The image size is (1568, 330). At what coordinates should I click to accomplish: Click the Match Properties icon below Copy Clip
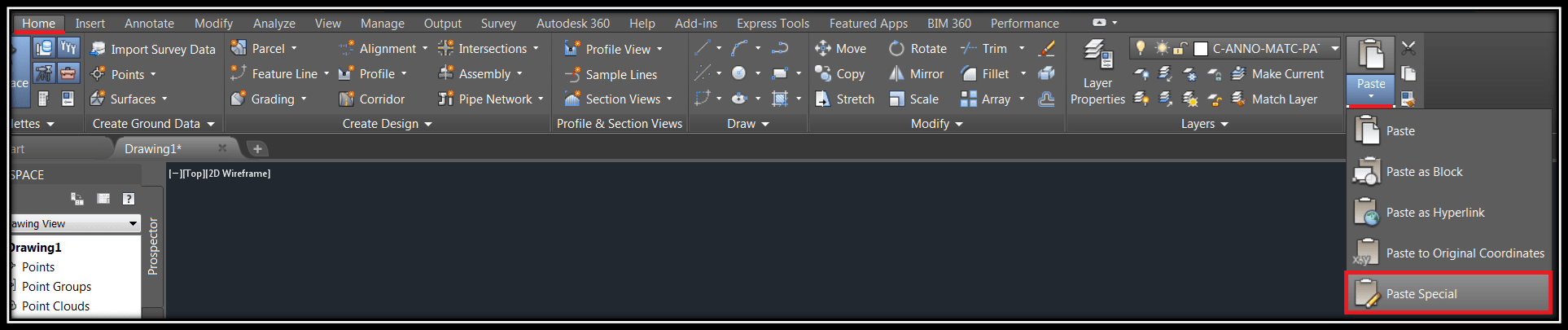click(1408, 99)
